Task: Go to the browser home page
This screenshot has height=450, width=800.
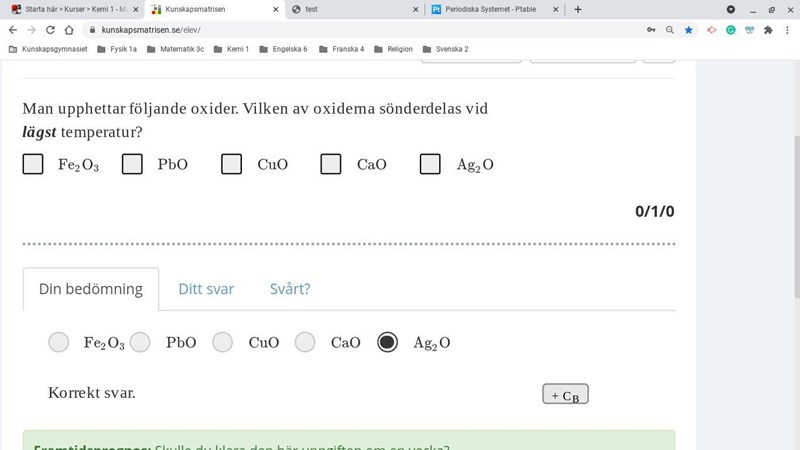Action: tap(69, 30)
